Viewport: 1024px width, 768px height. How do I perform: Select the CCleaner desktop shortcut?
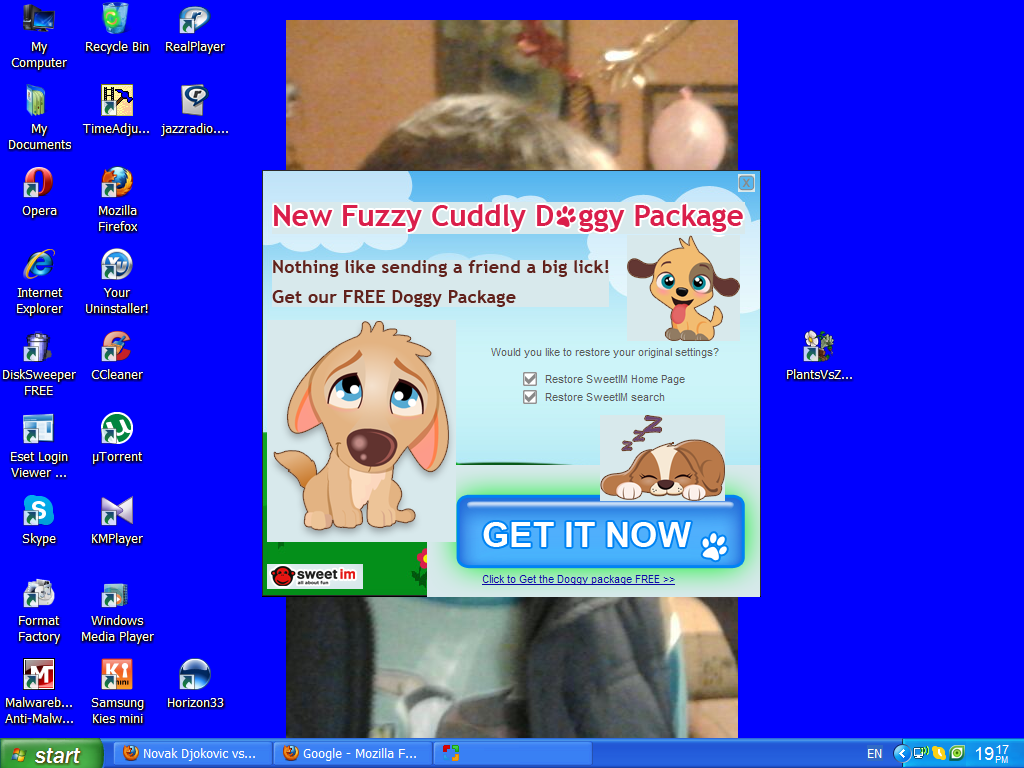point(116,356)
